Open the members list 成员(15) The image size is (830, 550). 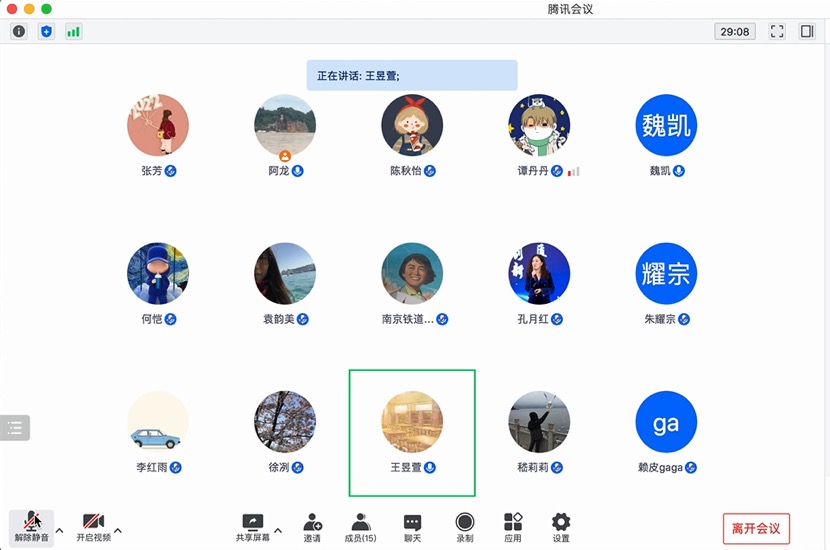[360, 527]
